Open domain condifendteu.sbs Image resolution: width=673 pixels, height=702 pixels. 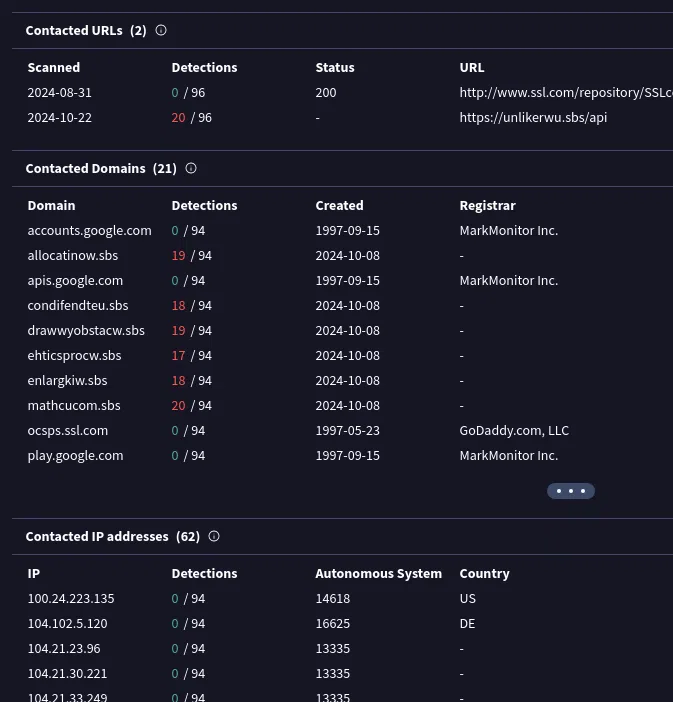coord(78,306)
